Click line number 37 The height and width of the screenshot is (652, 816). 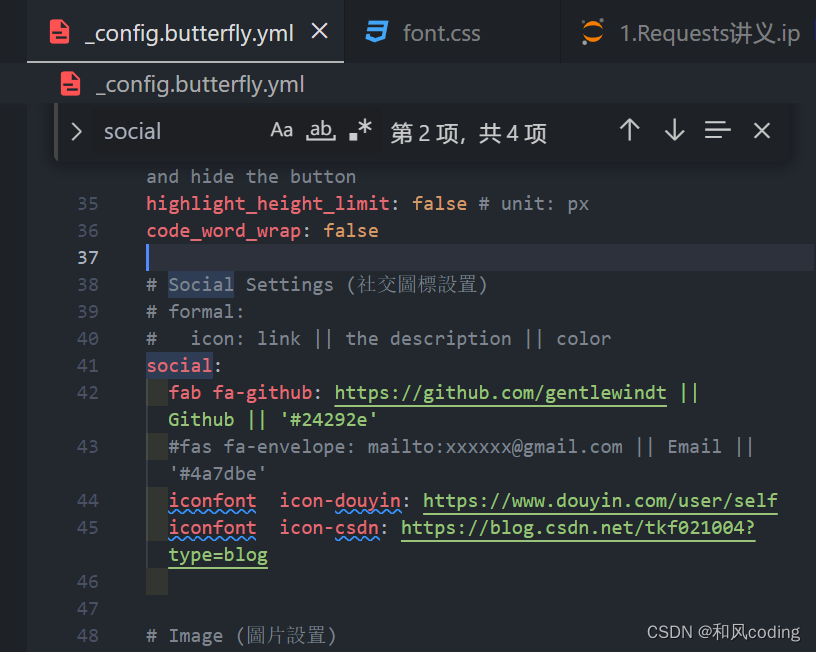pos(88,258)
